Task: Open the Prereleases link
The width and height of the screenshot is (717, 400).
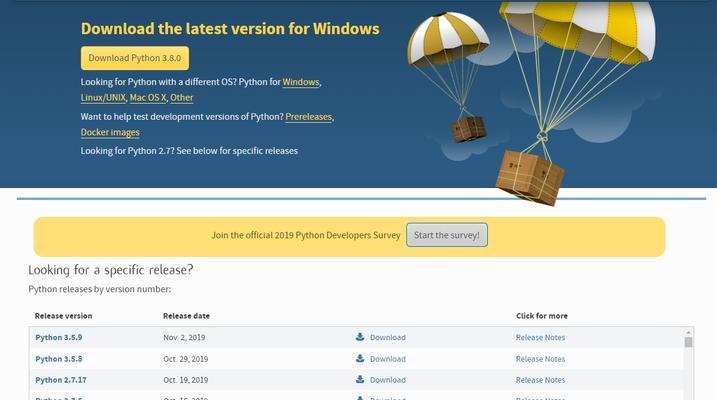Action: (309, 117)
